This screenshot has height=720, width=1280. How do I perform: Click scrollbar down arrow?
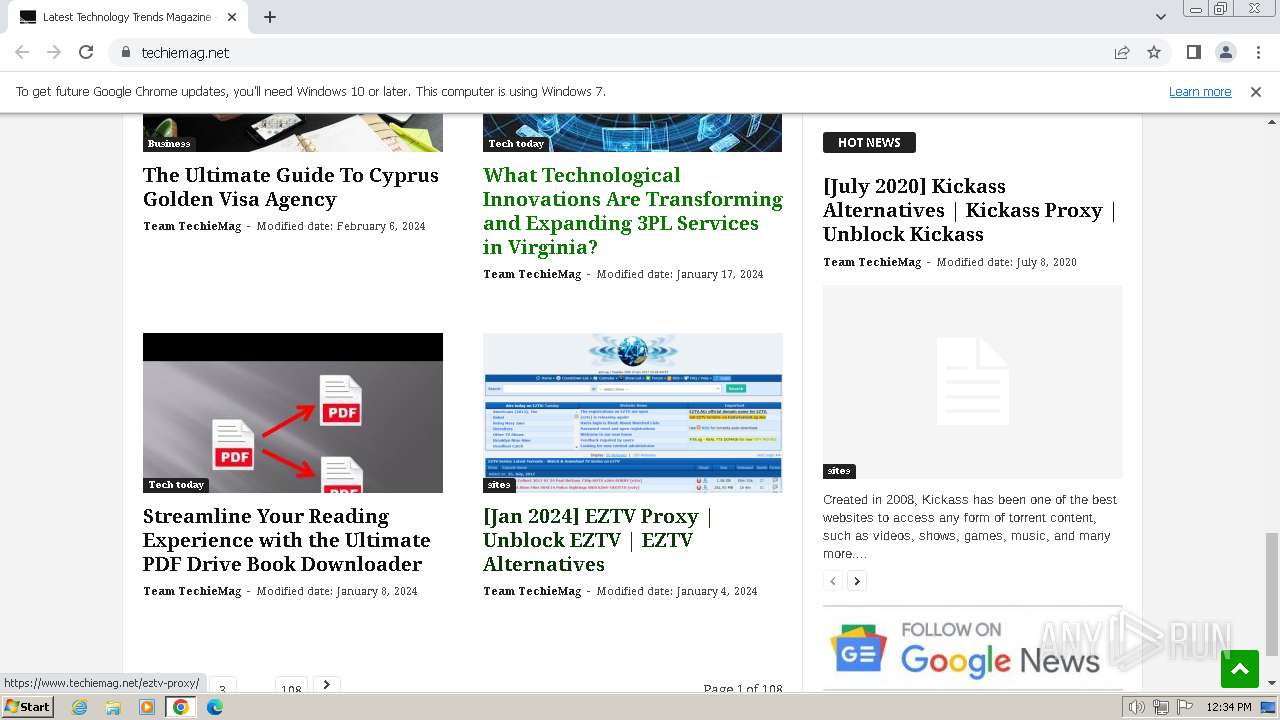pyautogui.click(x=1272, y=684)
